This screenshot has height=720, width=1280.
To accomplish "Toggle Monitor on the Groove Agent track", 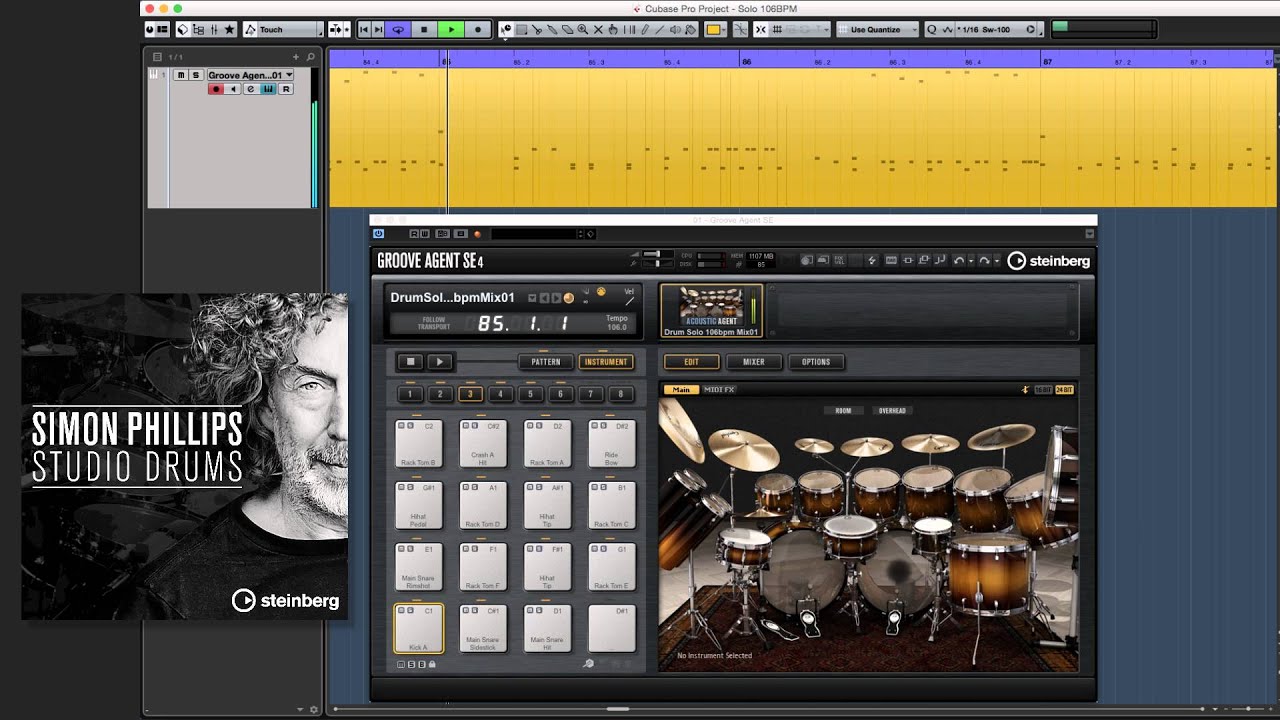I will click(233, 89).
